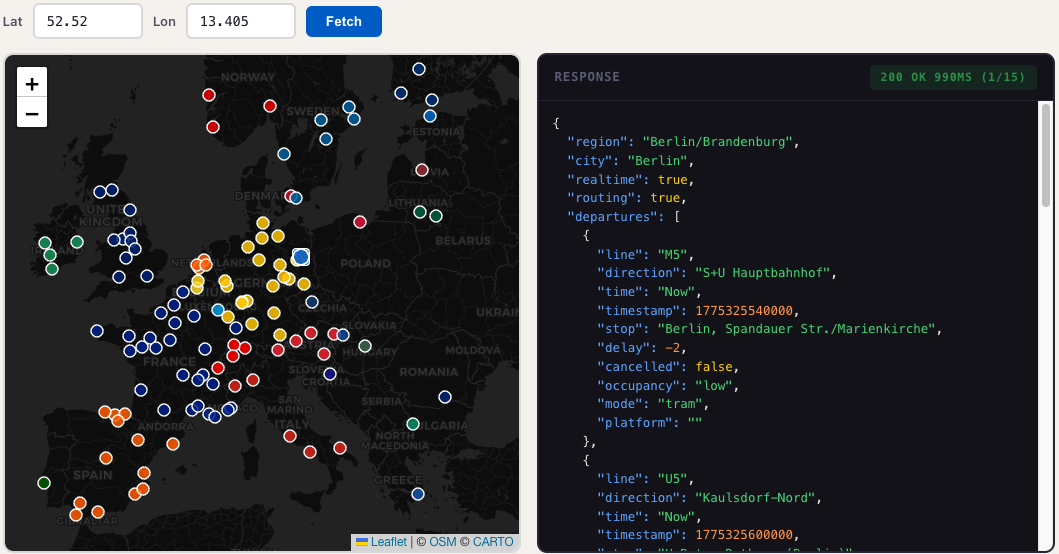Screen dimensions: 1059x554
Task: Click the green marker in Northern Ireland
Action: pyautogui.click(x=77, y=242)
